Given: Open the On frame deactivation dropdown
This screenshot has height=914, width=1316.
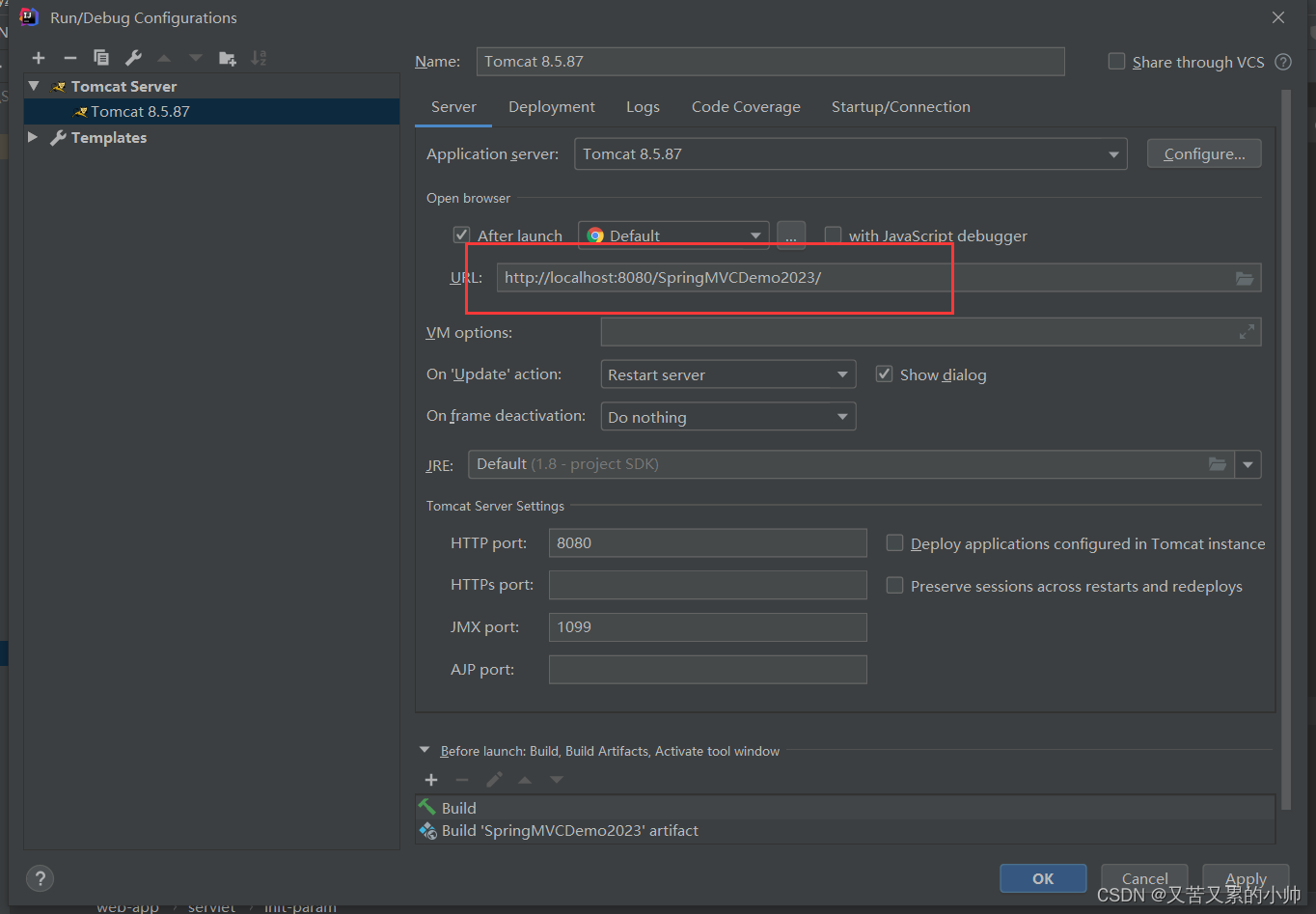Looking at the screenshot, I should [x=727, y=417].
